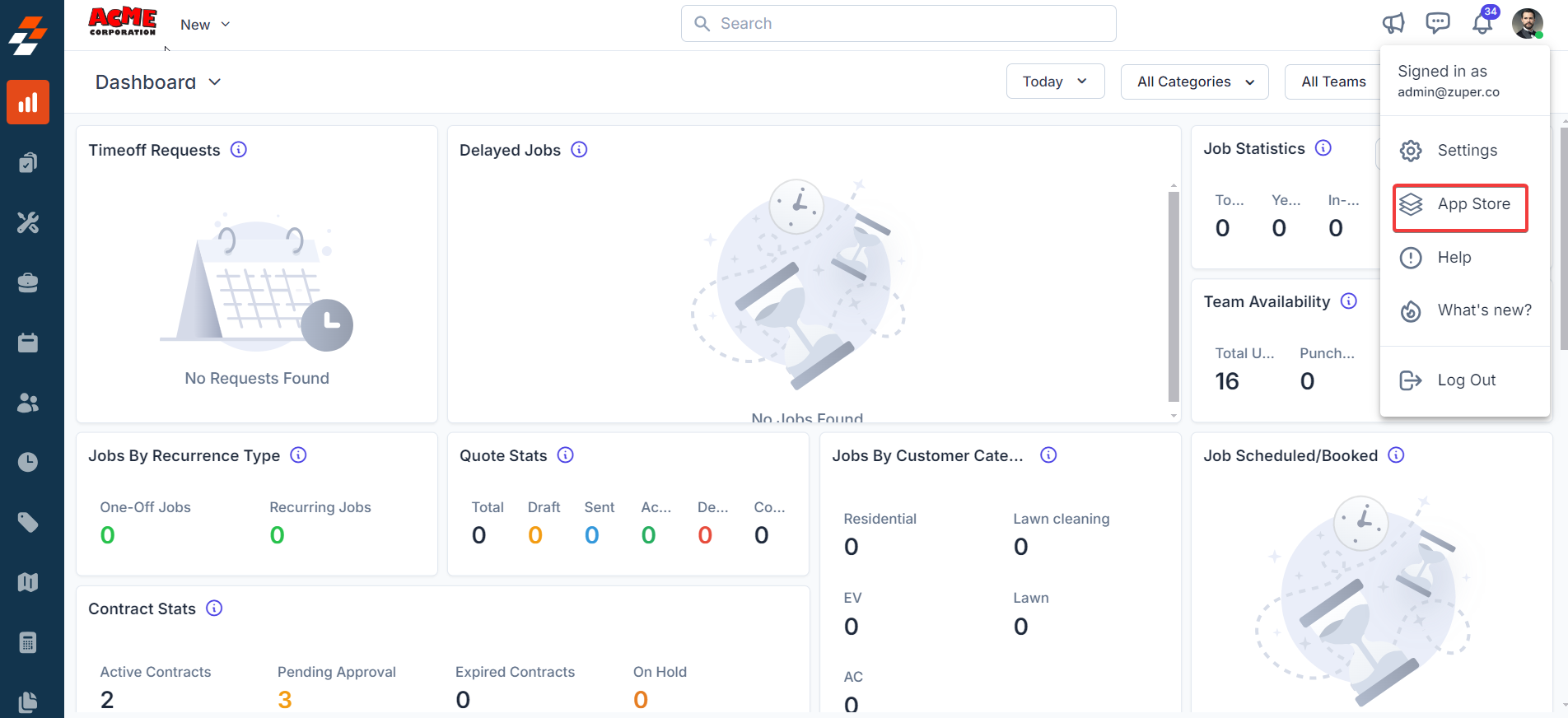Open the briefcase icon in sidebar
The image size is (1568, 718).
click(28, 282)
